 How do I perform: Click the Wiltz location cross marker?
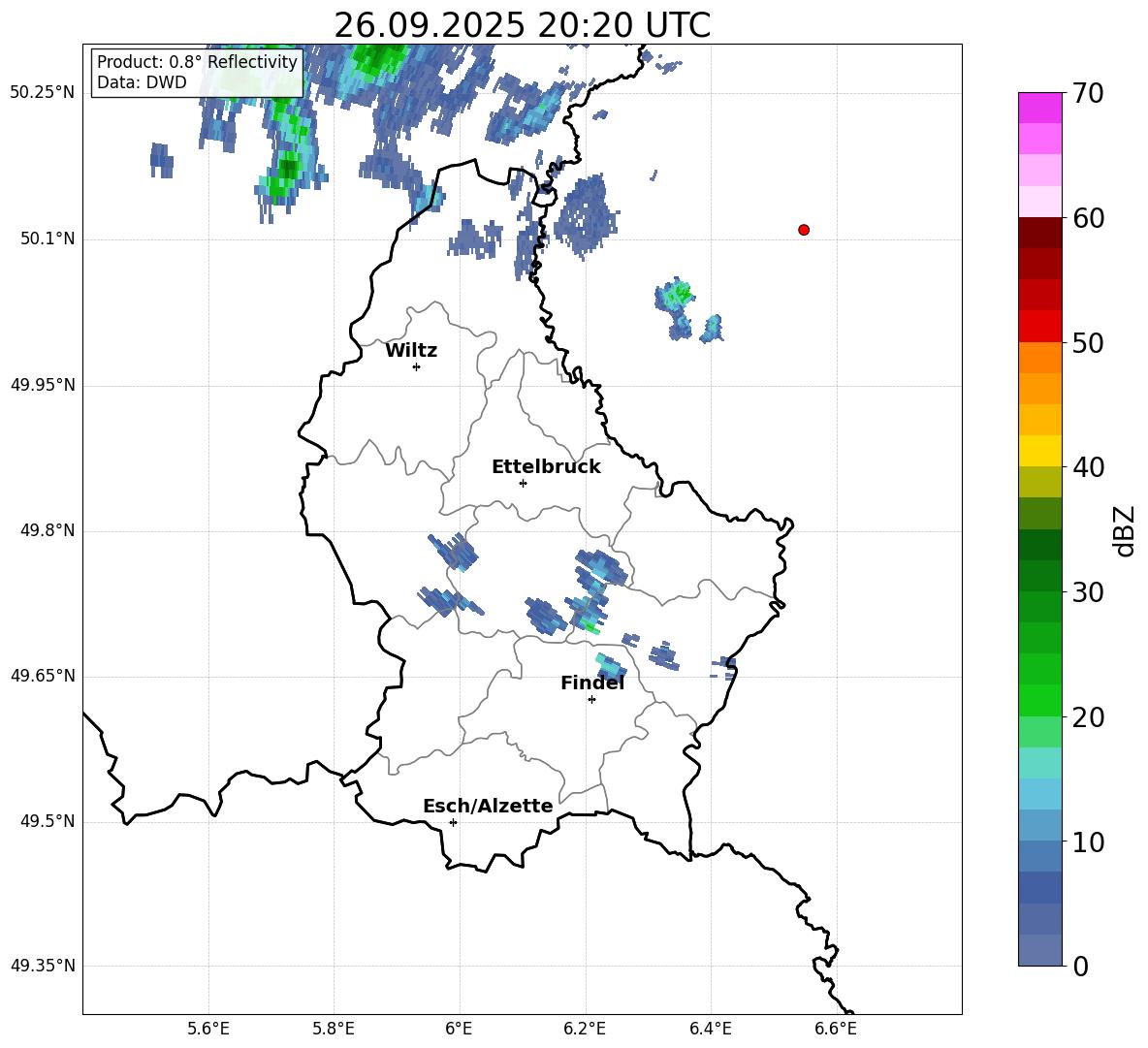click(417, 366)
